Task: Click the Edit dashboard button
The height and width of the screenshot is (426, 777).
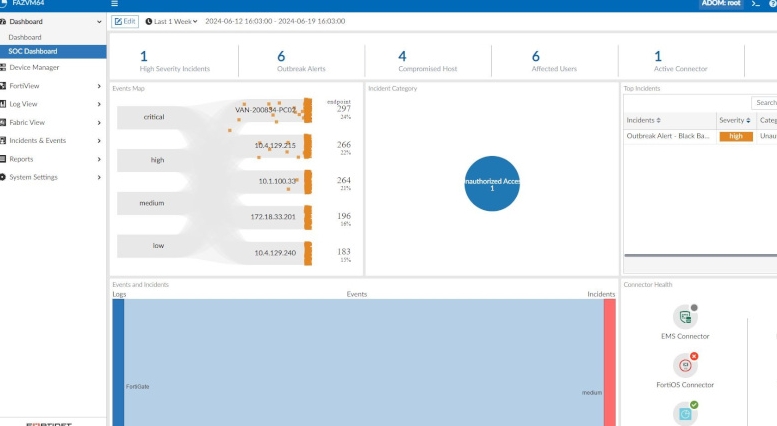Action: point(125,21)
